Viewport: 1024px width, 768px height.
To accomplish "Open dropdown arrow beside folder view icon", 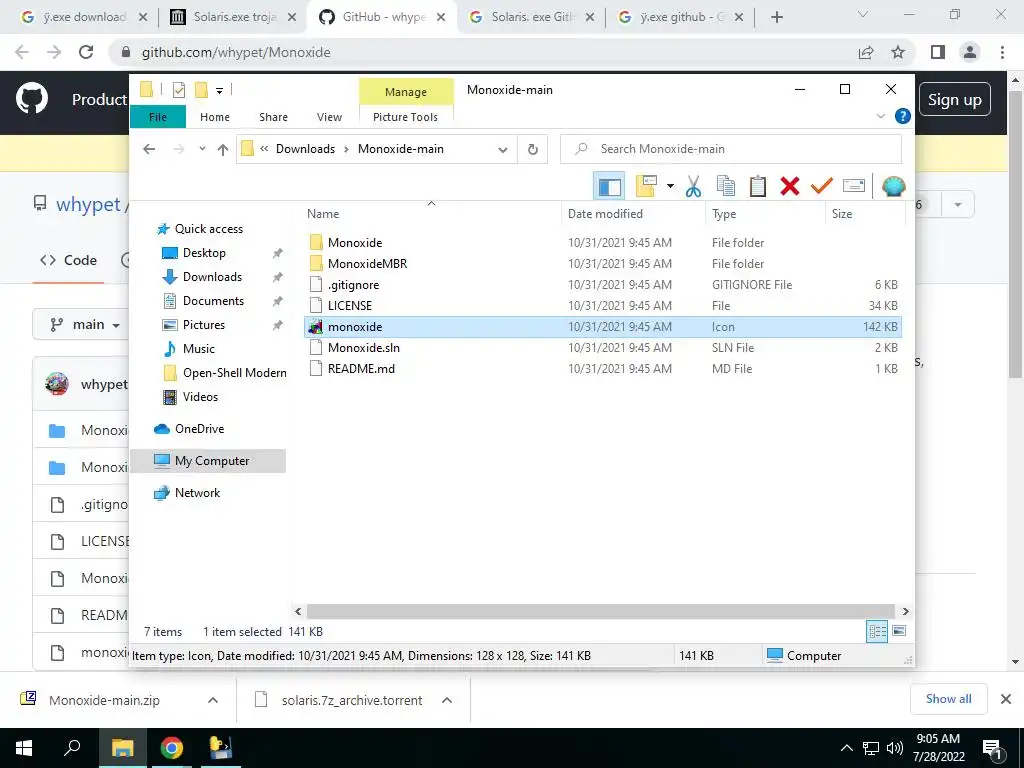I will coord(670,187).
